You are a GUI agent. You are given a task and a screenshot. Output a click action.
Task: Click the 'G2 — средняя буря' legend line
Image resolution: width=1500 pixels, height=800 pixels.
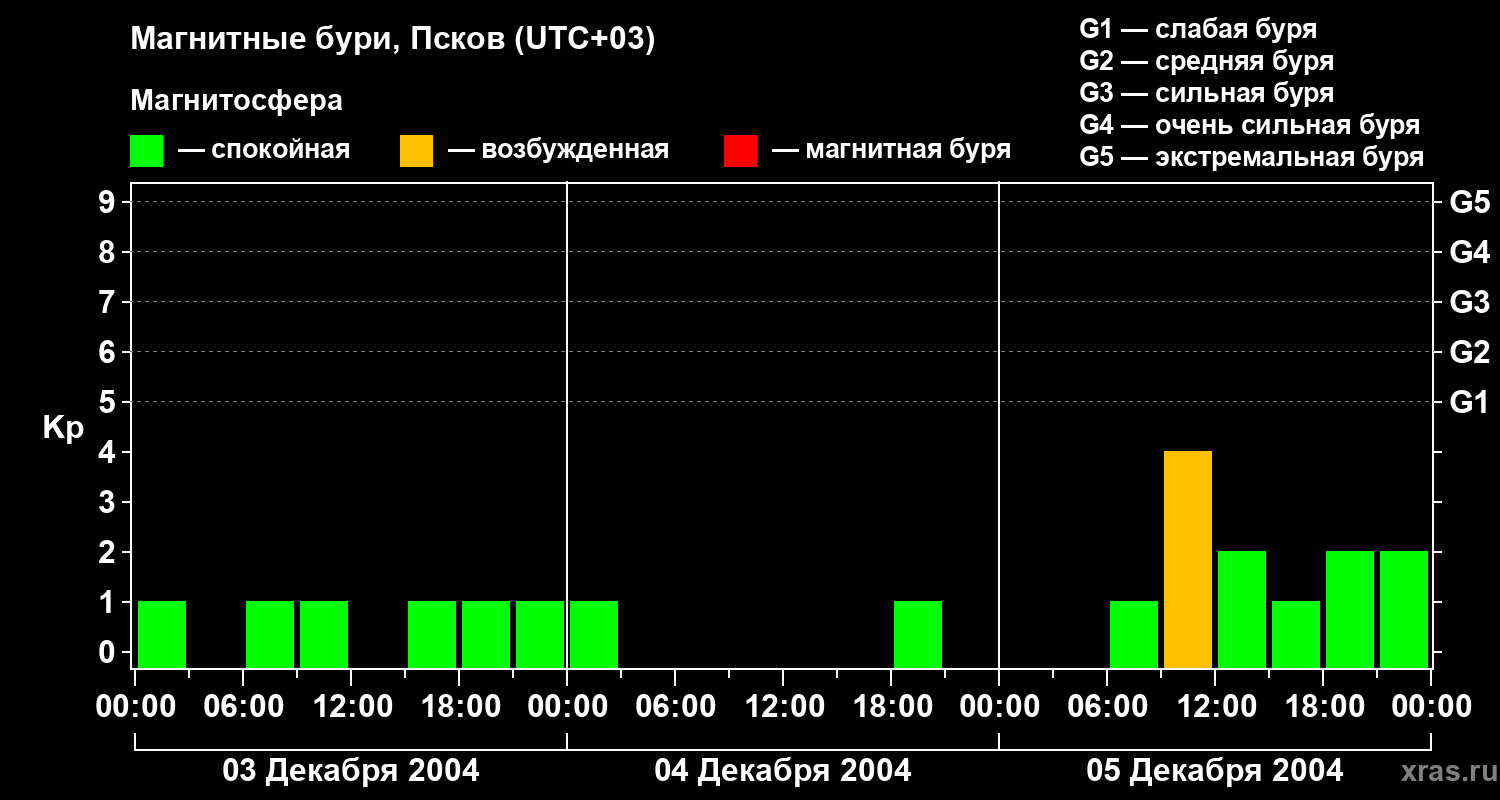[1206, 61]
